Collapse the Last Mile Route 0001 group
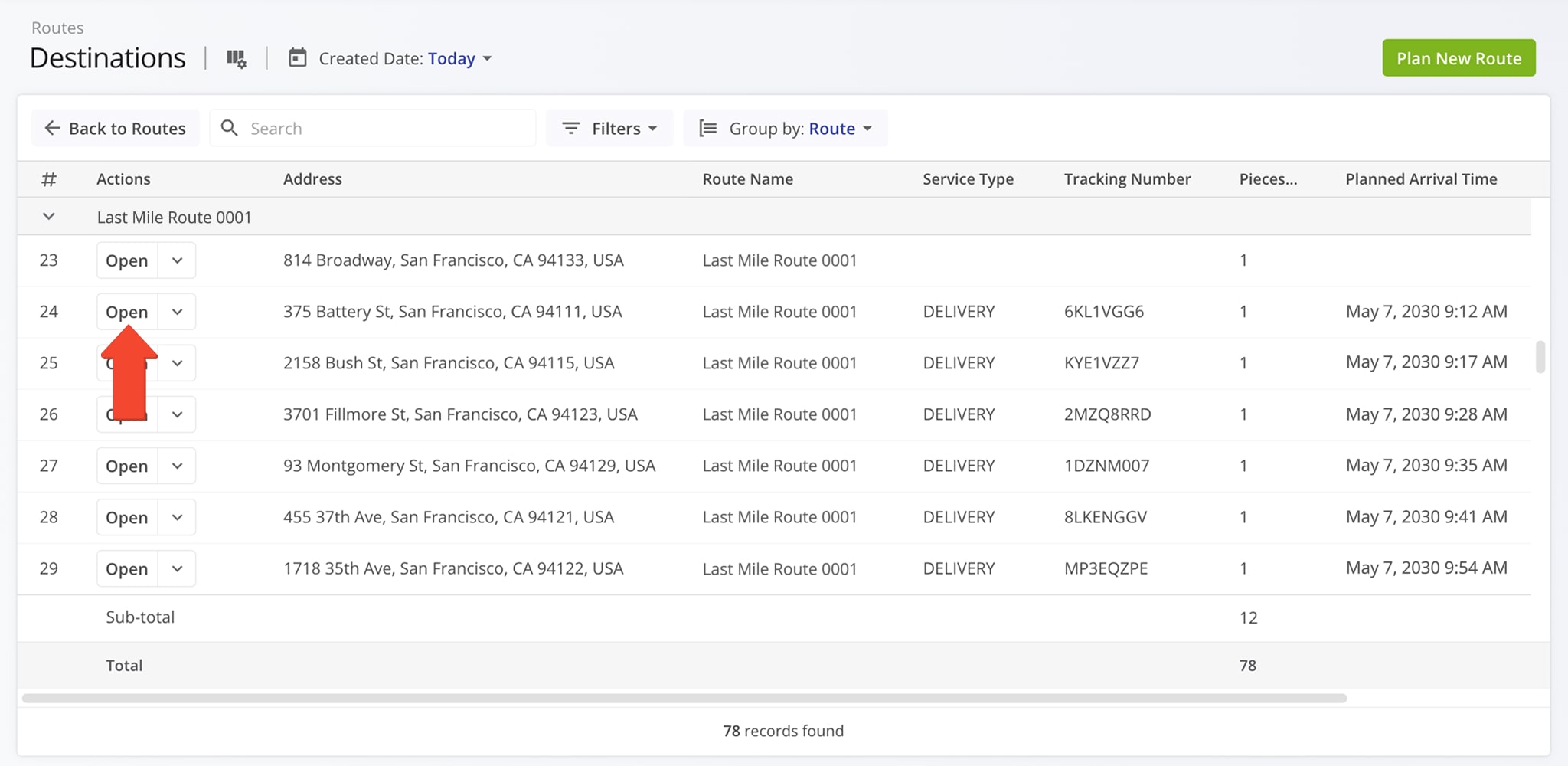This screenshot has height=766, width=1568. tap(48, 217)
